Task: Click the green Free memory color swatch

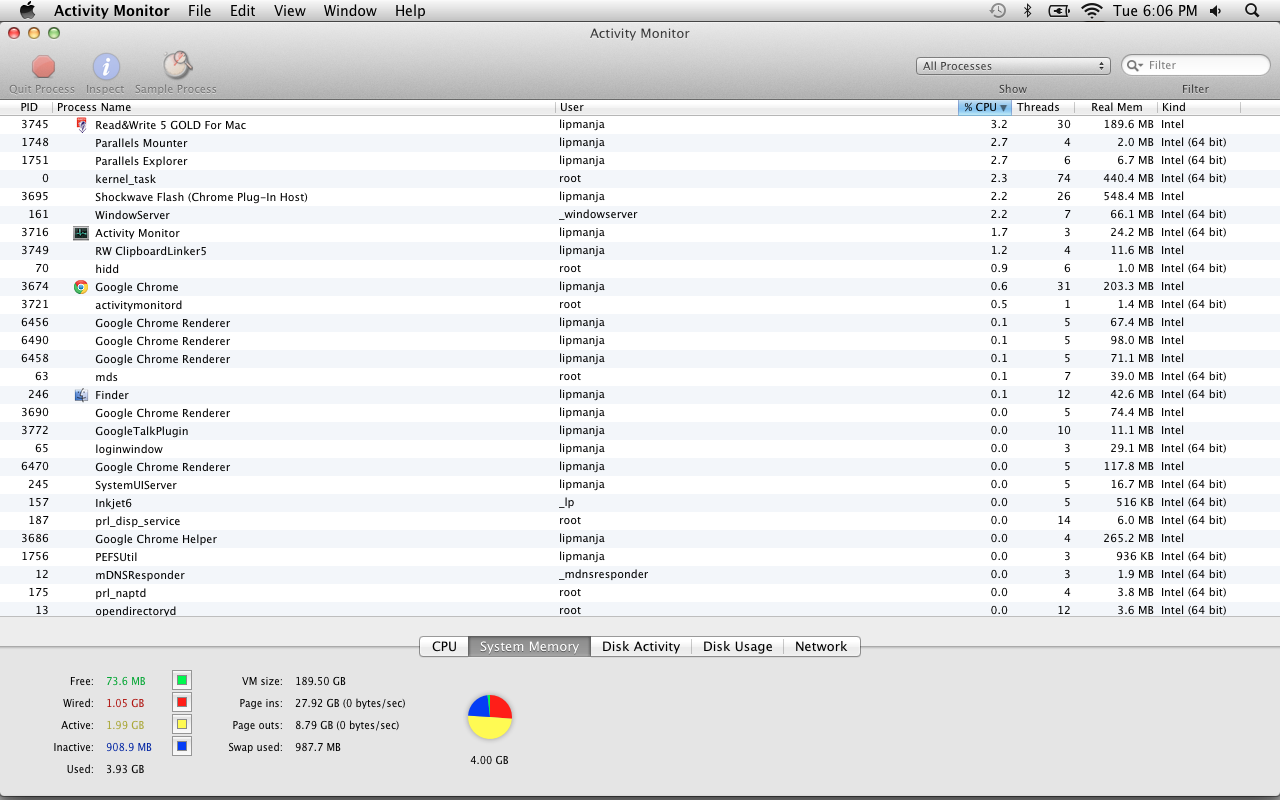Action: (x=181, y=681)
